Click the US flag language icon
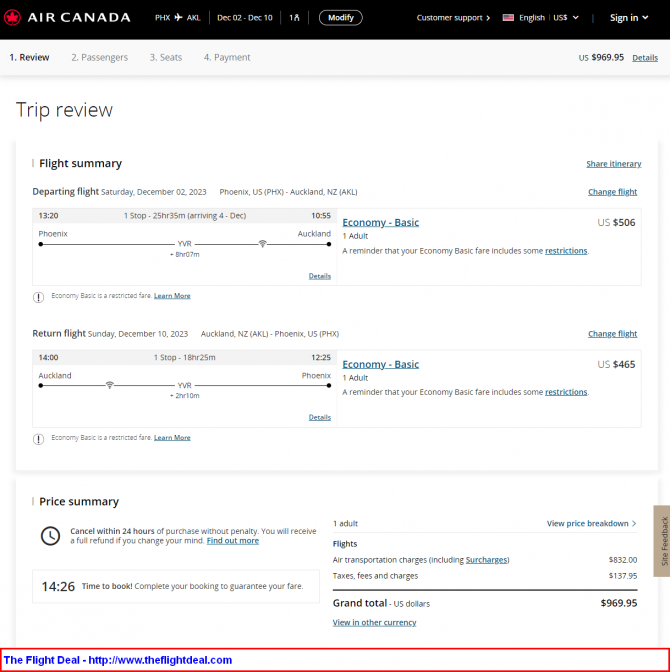Image resolution: width=670 pixels, height=672 pixels. [508, 18]
